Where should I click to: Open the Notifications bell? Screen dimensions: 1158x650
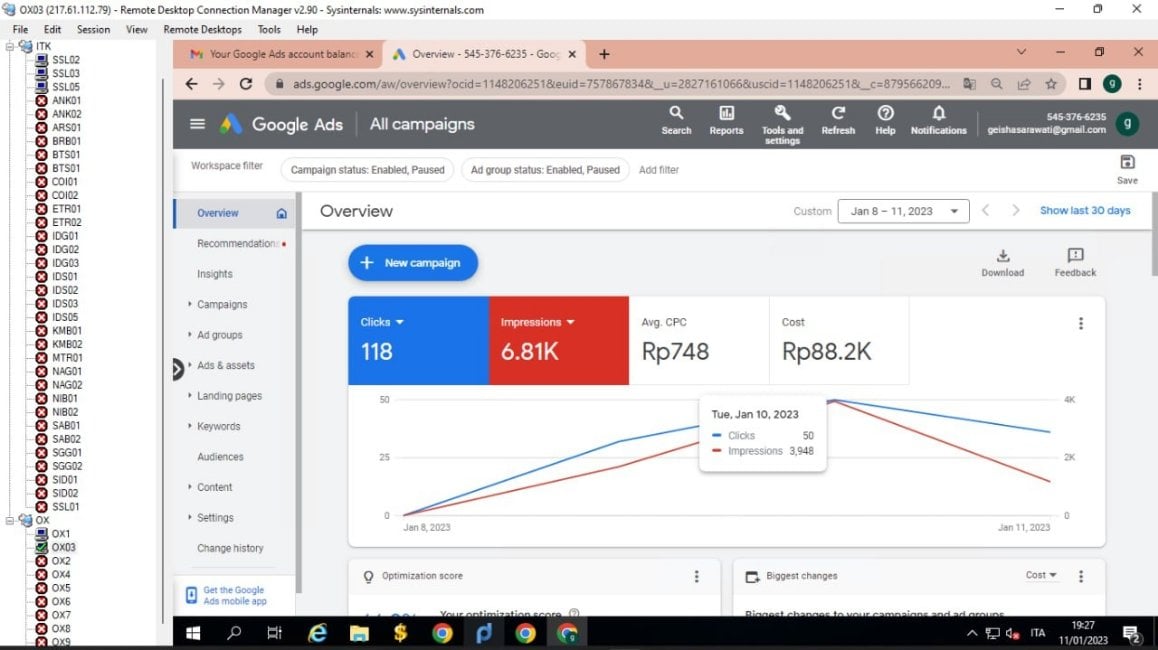(x=938, y=120)
